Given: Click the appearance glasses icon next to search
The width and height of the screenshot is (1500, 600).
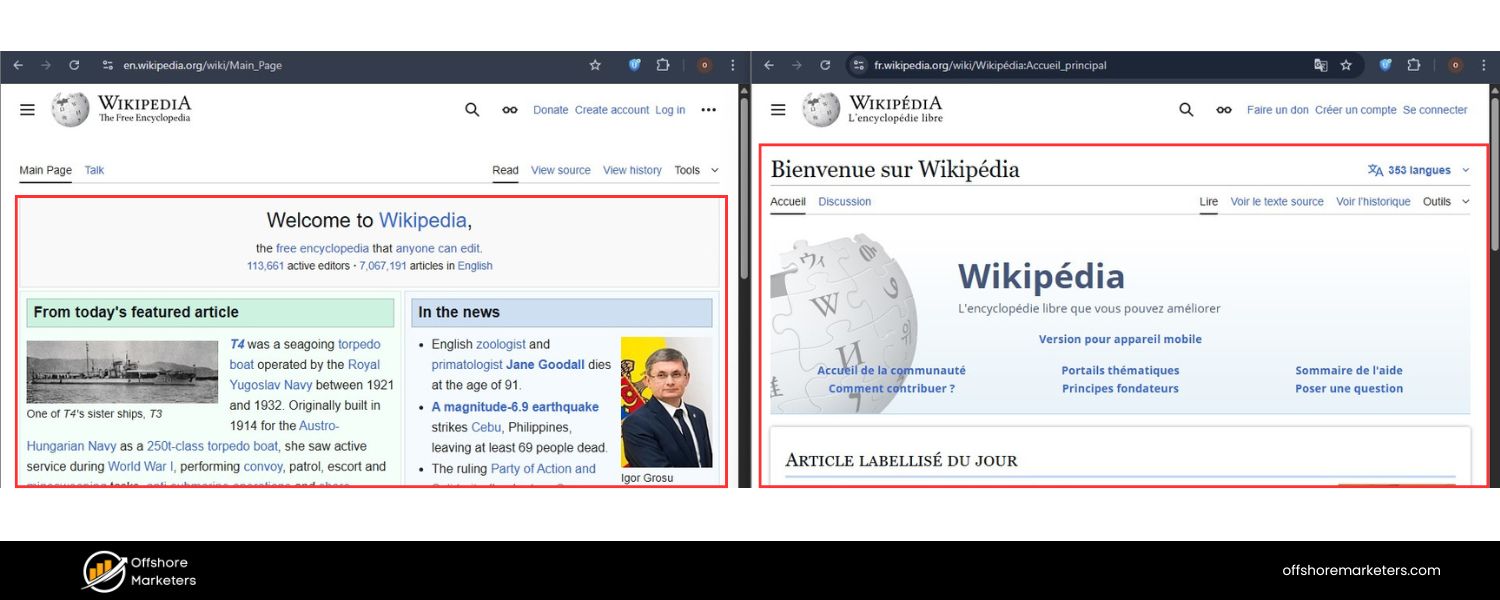Looking at the screenshot, I should click(x=510, y=110).
